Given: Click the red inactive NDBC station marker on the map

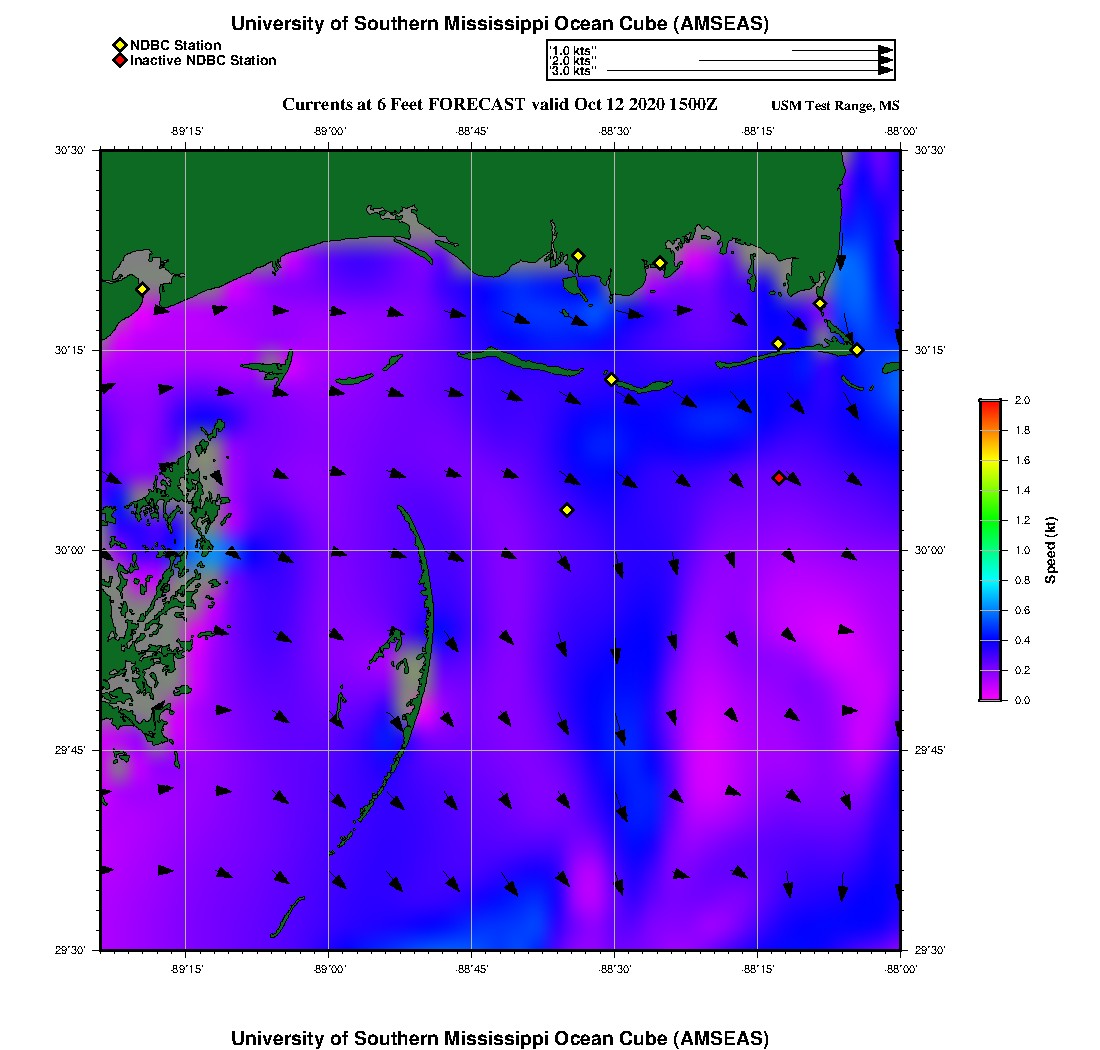Looking at the screenshot, I should pos(779,478).
